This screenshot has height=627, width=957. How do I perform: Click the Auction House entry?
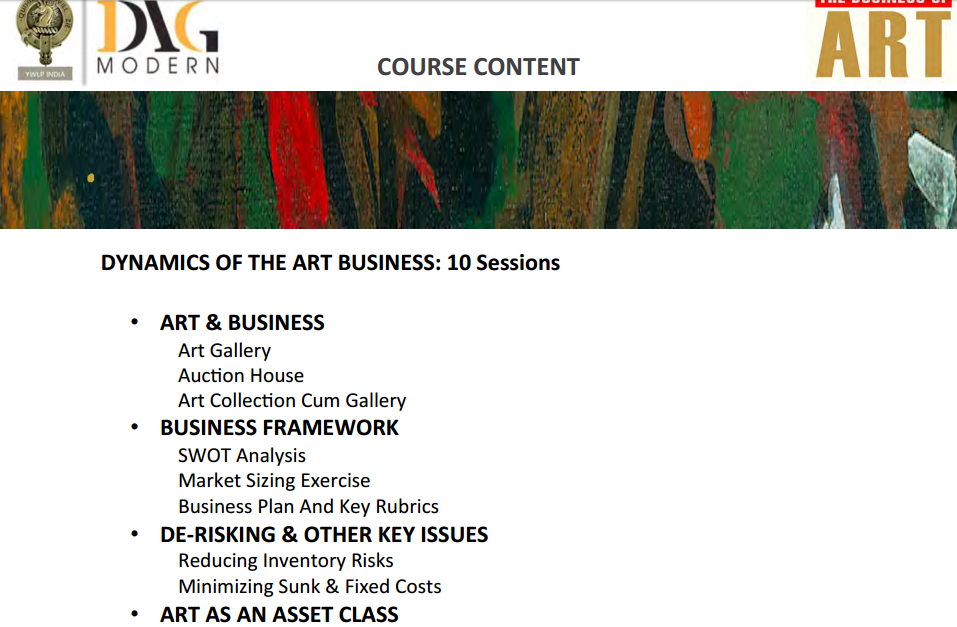click(x=241, y=375)
